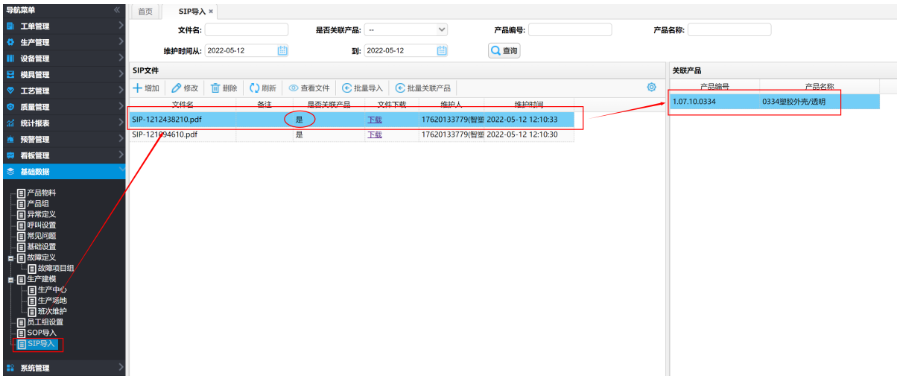Click the 刷新 refresh icon
Screen dimensions: 900x380
(x=254, y=88)
